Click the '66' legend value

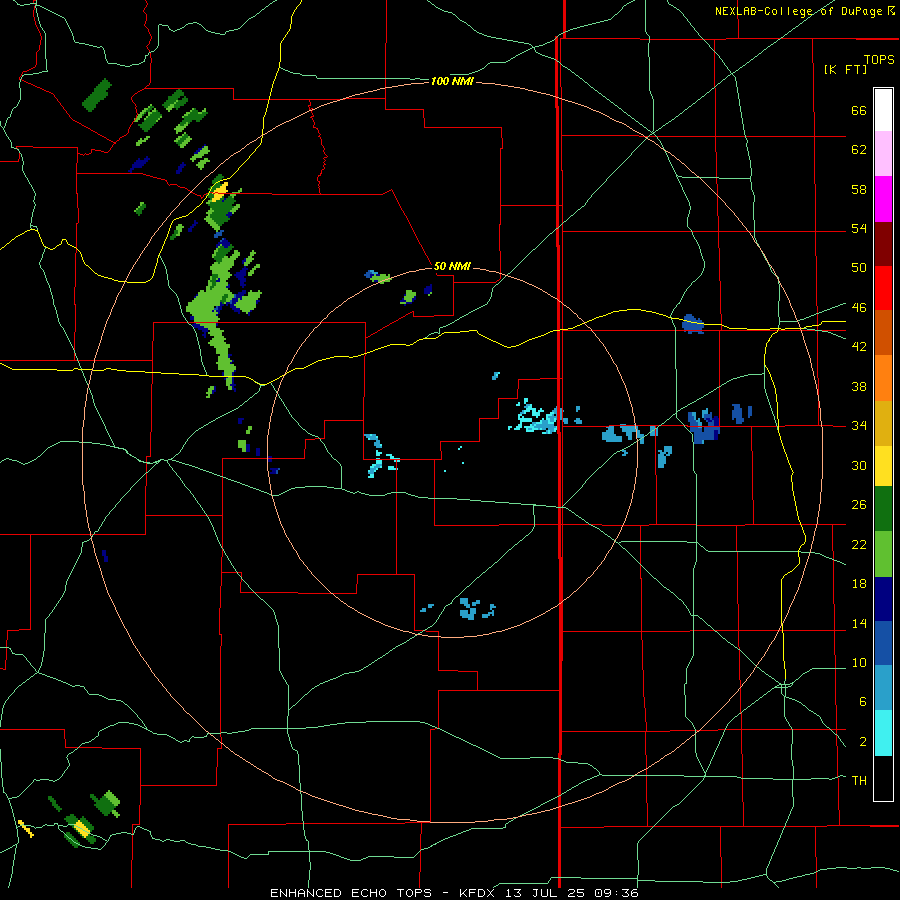click(x=859, y=110)
